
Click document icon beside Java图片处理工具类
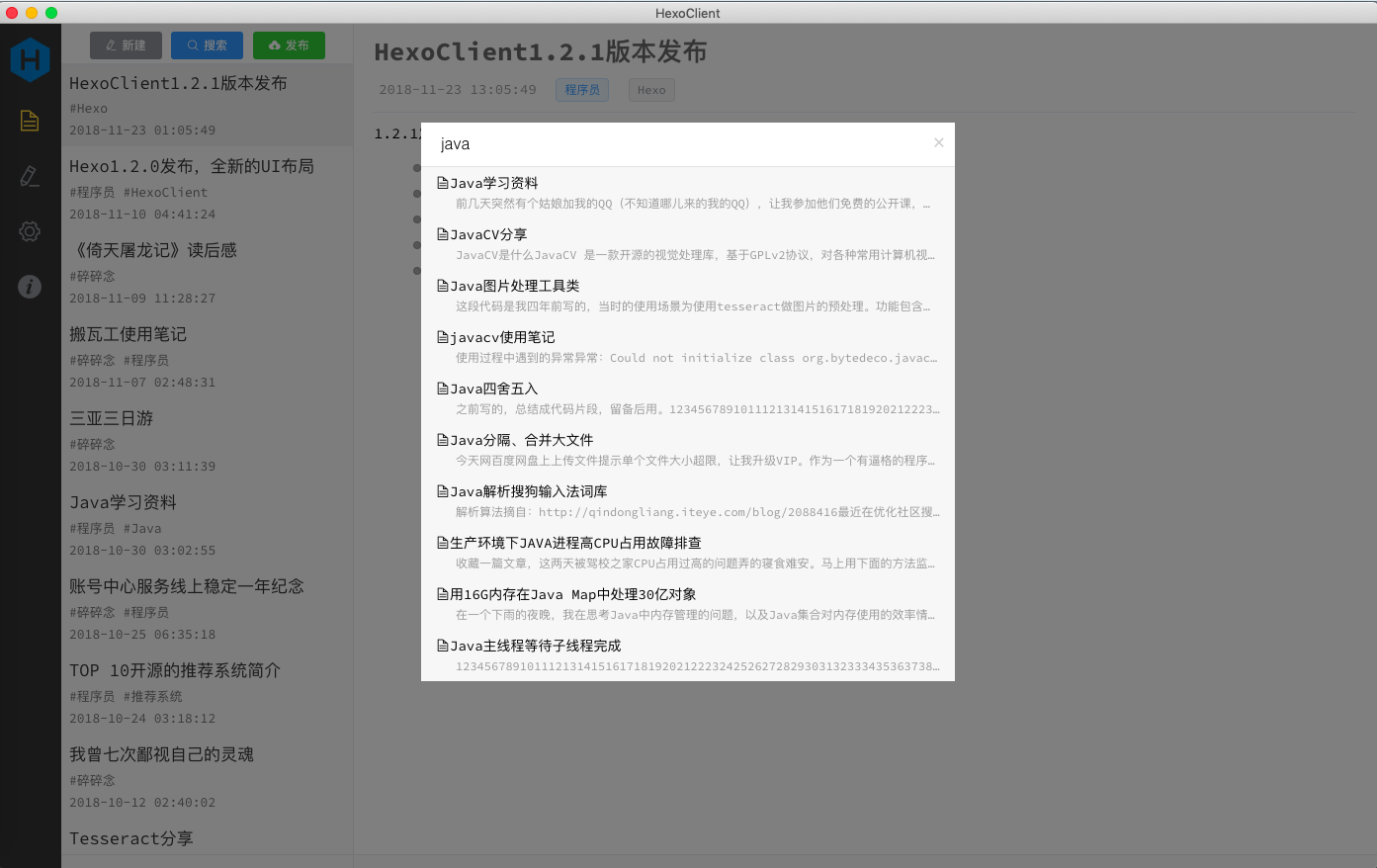pos(443,286)
